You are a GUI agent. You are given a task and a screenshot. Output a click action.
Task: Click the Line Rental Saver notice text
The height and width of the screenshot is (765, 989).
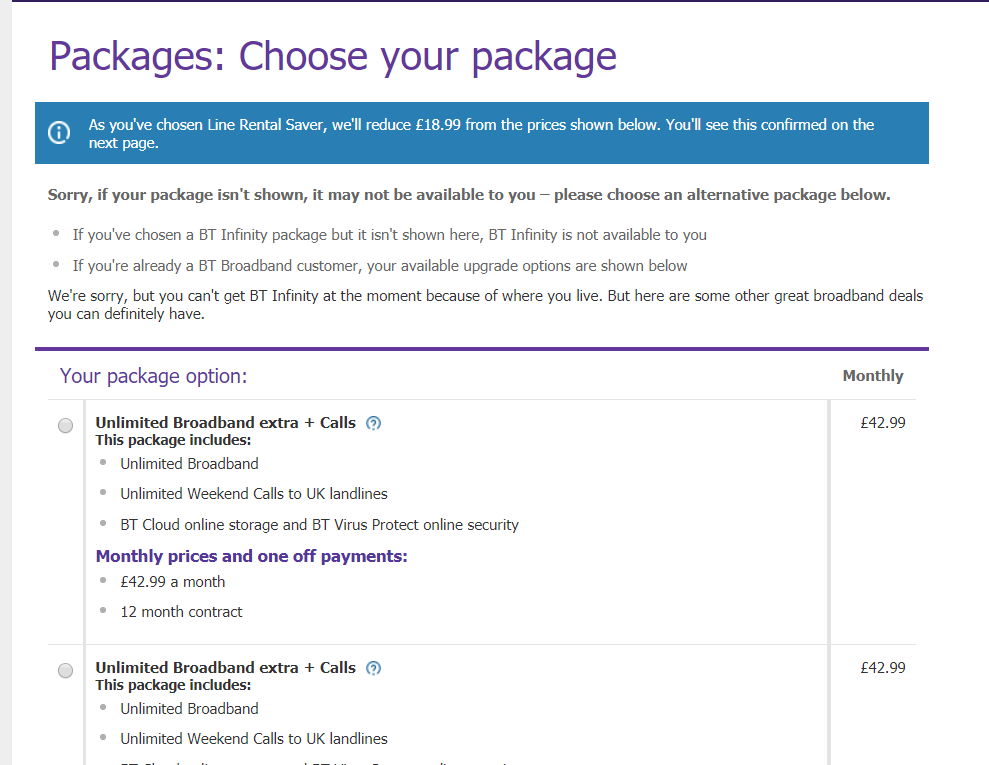pos(481,133)
